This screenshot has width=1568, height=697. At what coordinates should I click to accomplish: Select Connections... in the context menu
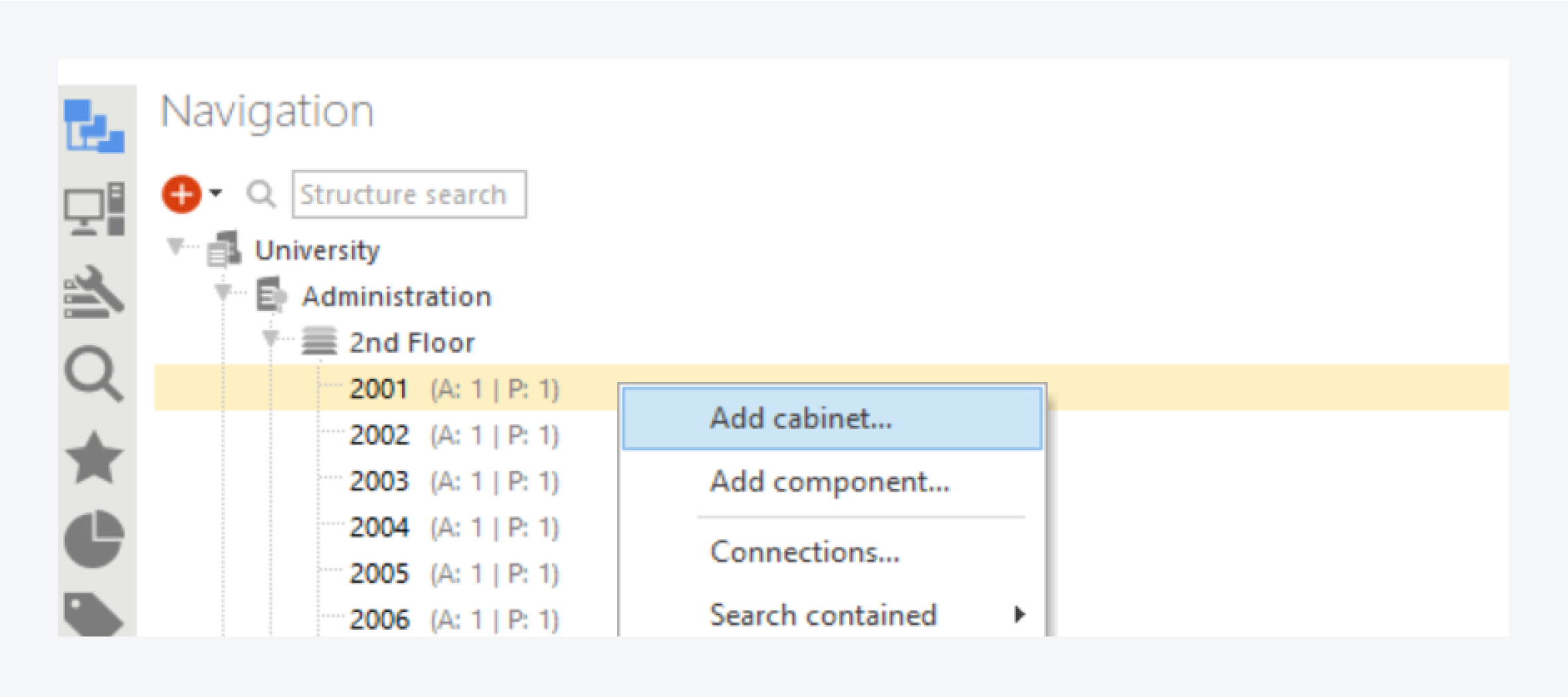[x=805, y=552]
